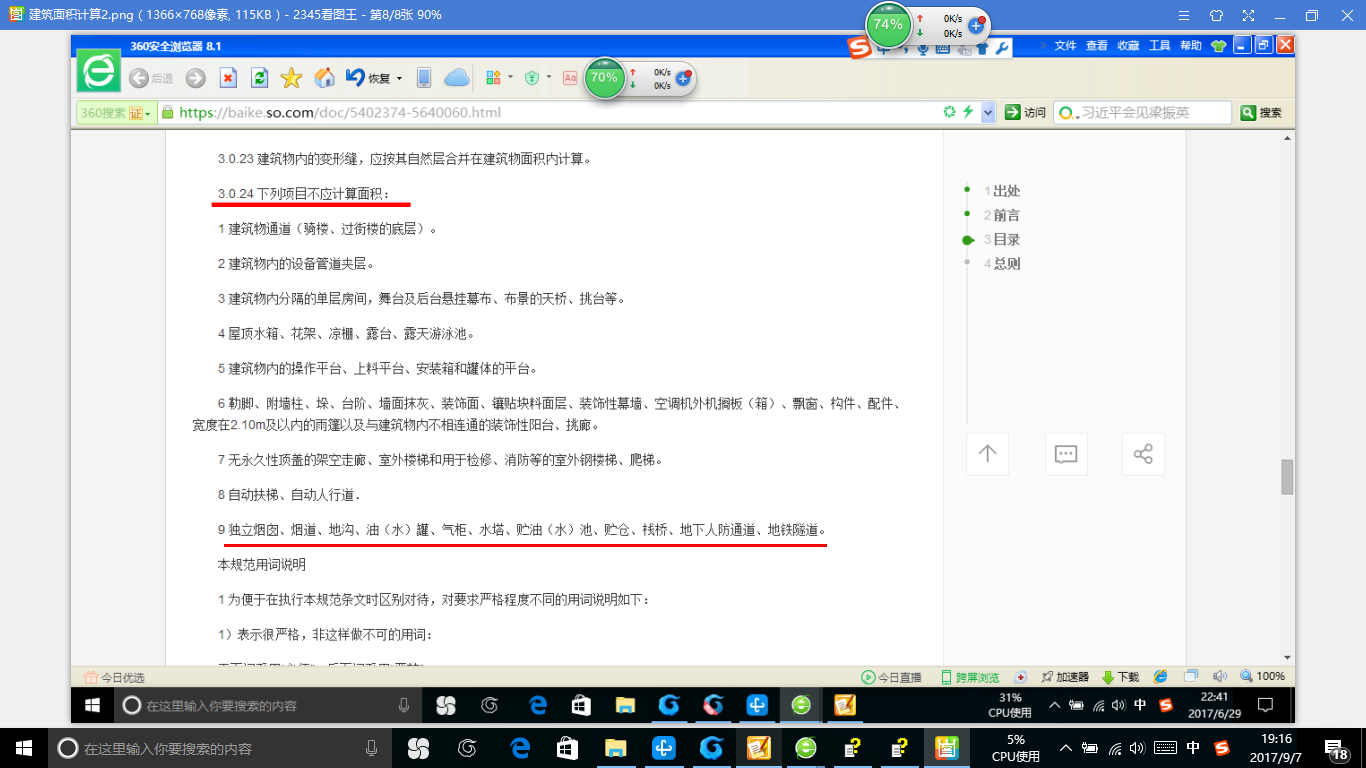Click the cloud sync toolbar icon
This screenshot has width=1366, height=768.
pyautogui.click(x=456, y=78)
